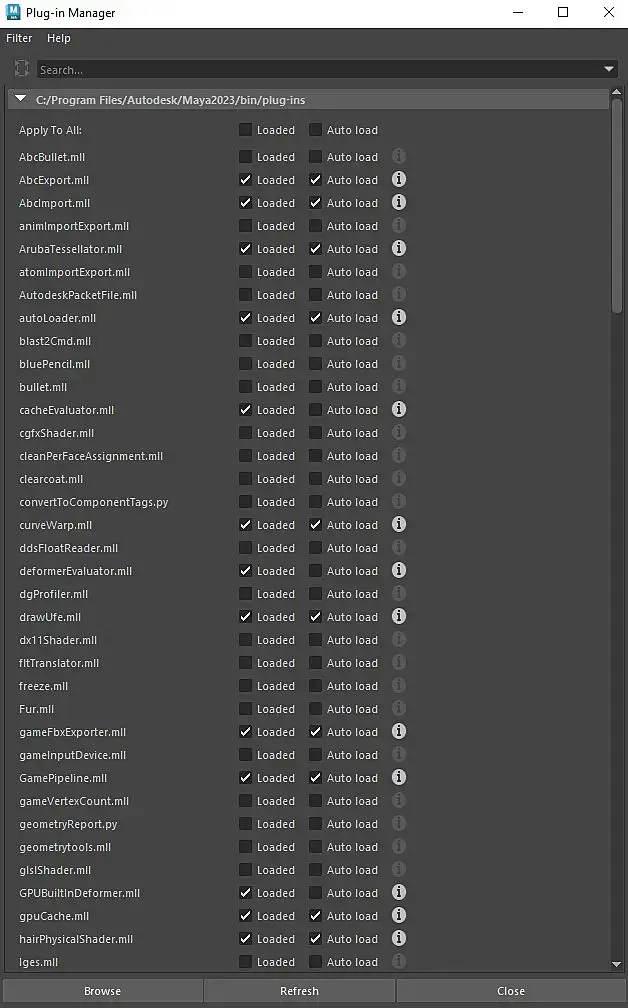Screen dimensions: 628x1008
Task: View curveWarp.mll plug-in information icon
Action: (398, 525)
